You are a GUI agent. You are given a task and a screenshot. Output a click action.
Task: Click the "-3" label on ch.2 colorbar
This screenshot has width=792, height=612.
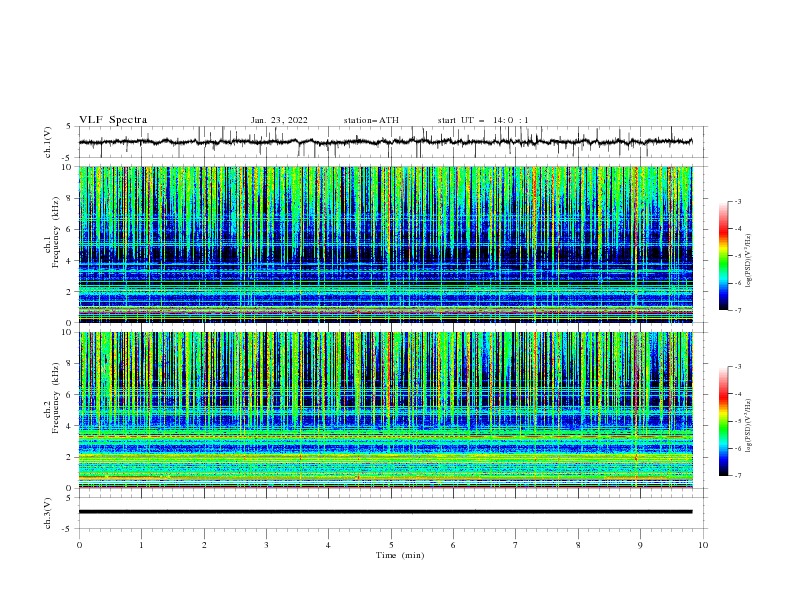737,367
